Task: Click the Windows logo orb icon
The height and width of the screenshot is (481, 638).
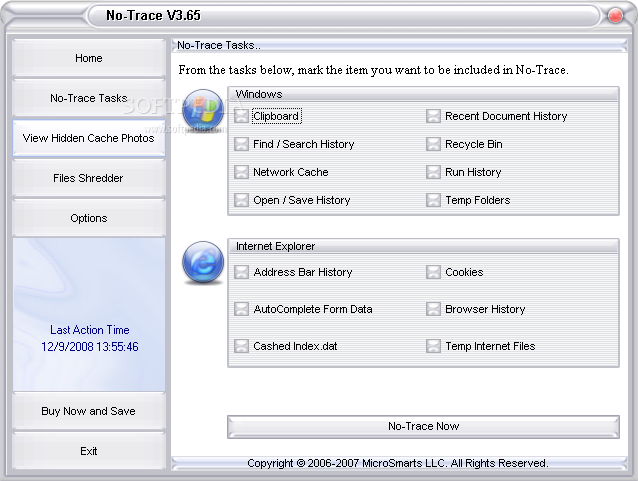Action: pos(203,109)
